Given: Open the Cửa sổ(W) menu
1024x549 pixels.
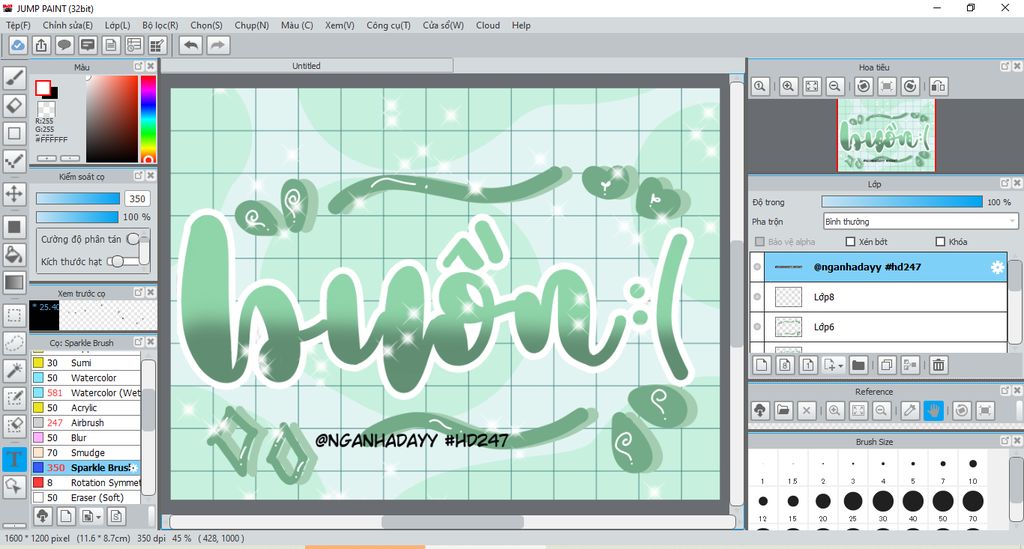Looking at the screenshot, I should point(443,25).
